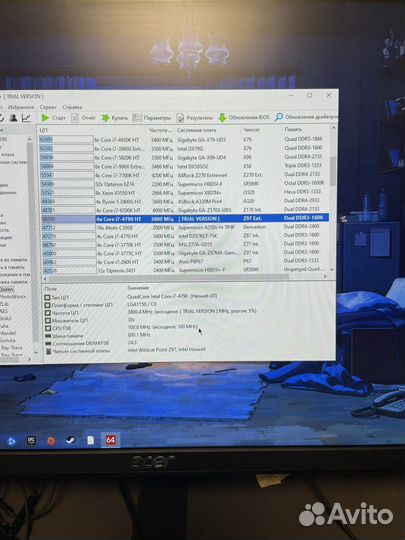405x540 pixels.
Task: Open the Отчёт report toolbar button
Action: [83, 118]
